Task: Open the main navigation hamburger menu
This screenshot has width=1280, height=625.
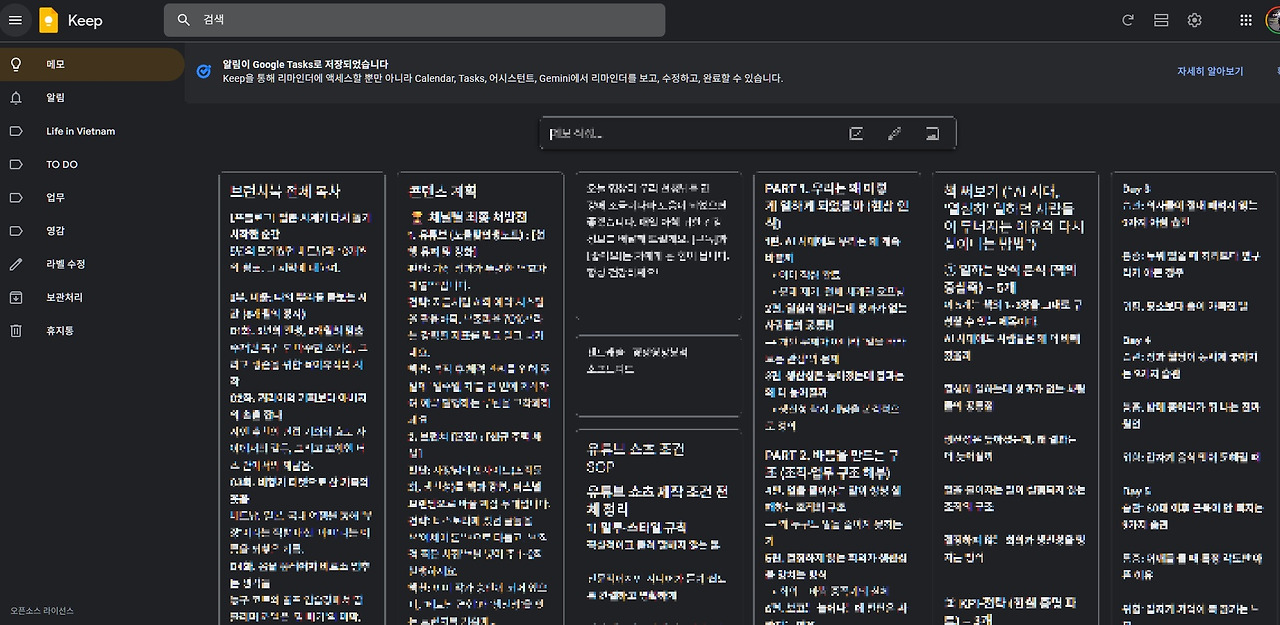Action: (x=15, y=20)
